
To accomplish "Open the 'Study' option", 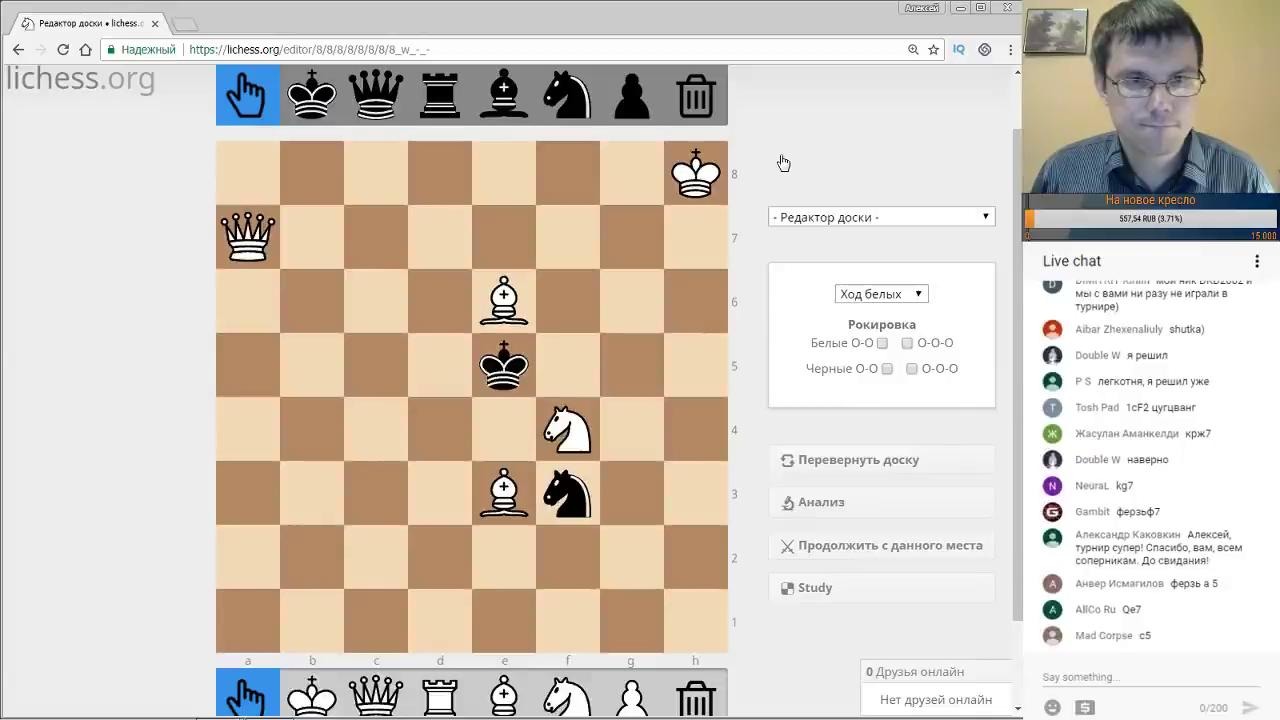I will [x=814, y=588].
